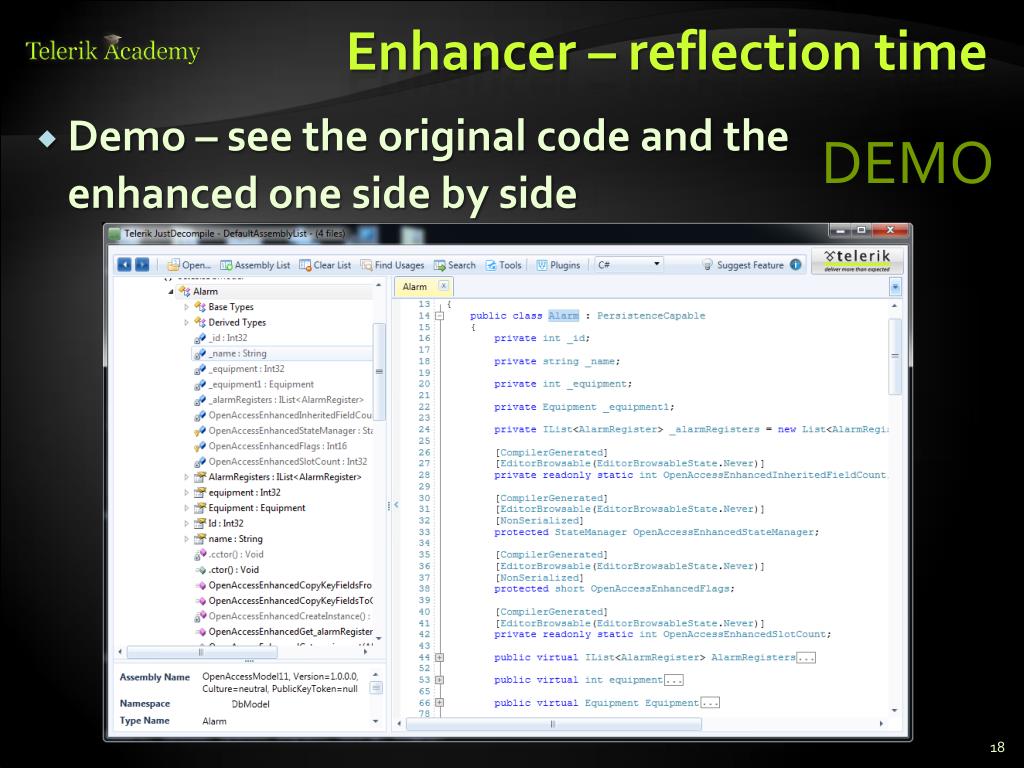Click the forward navigation arrow in JustDecompile toolbar
Viewport: 1024px width, 768px height.
pos(142,264)
